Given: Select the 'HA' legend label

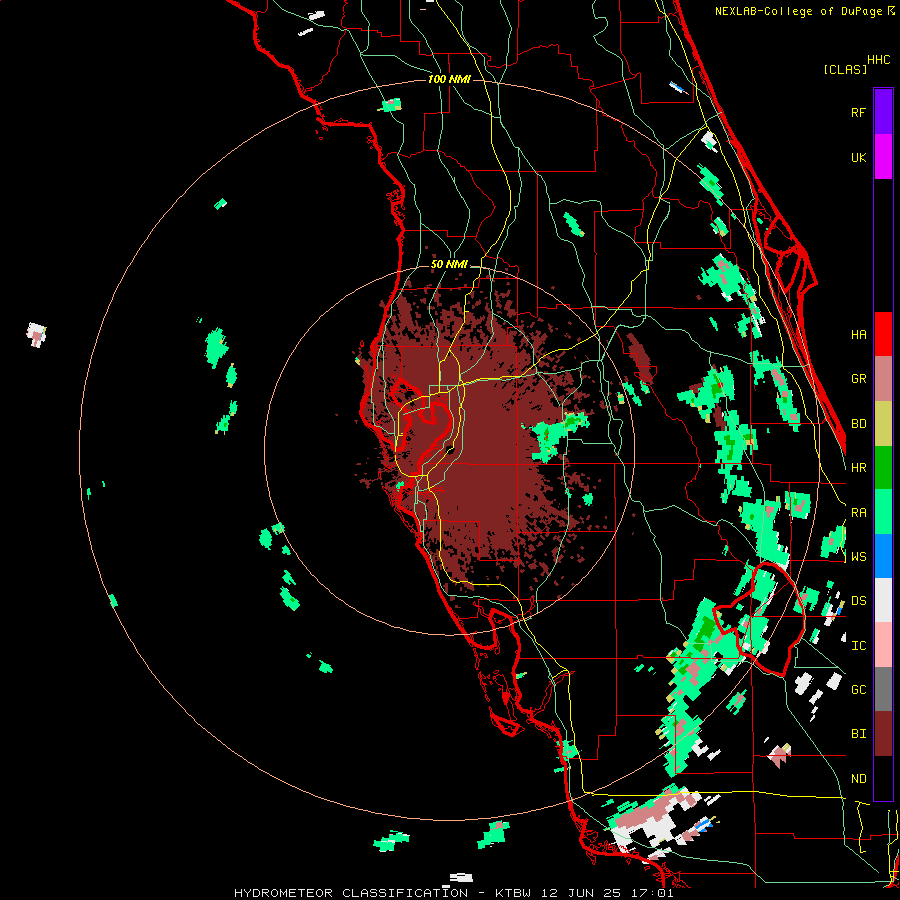Looking at the screenshot, I should click(858, 334).
